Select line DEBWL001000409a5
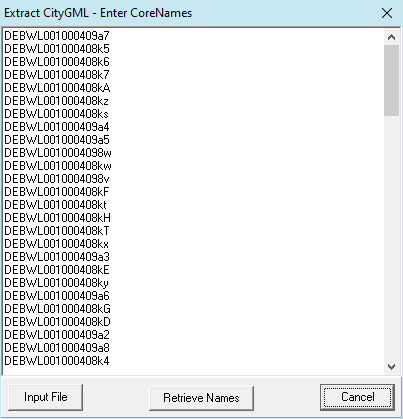This screenshot has height=419, width=403. tap(57, 140)
